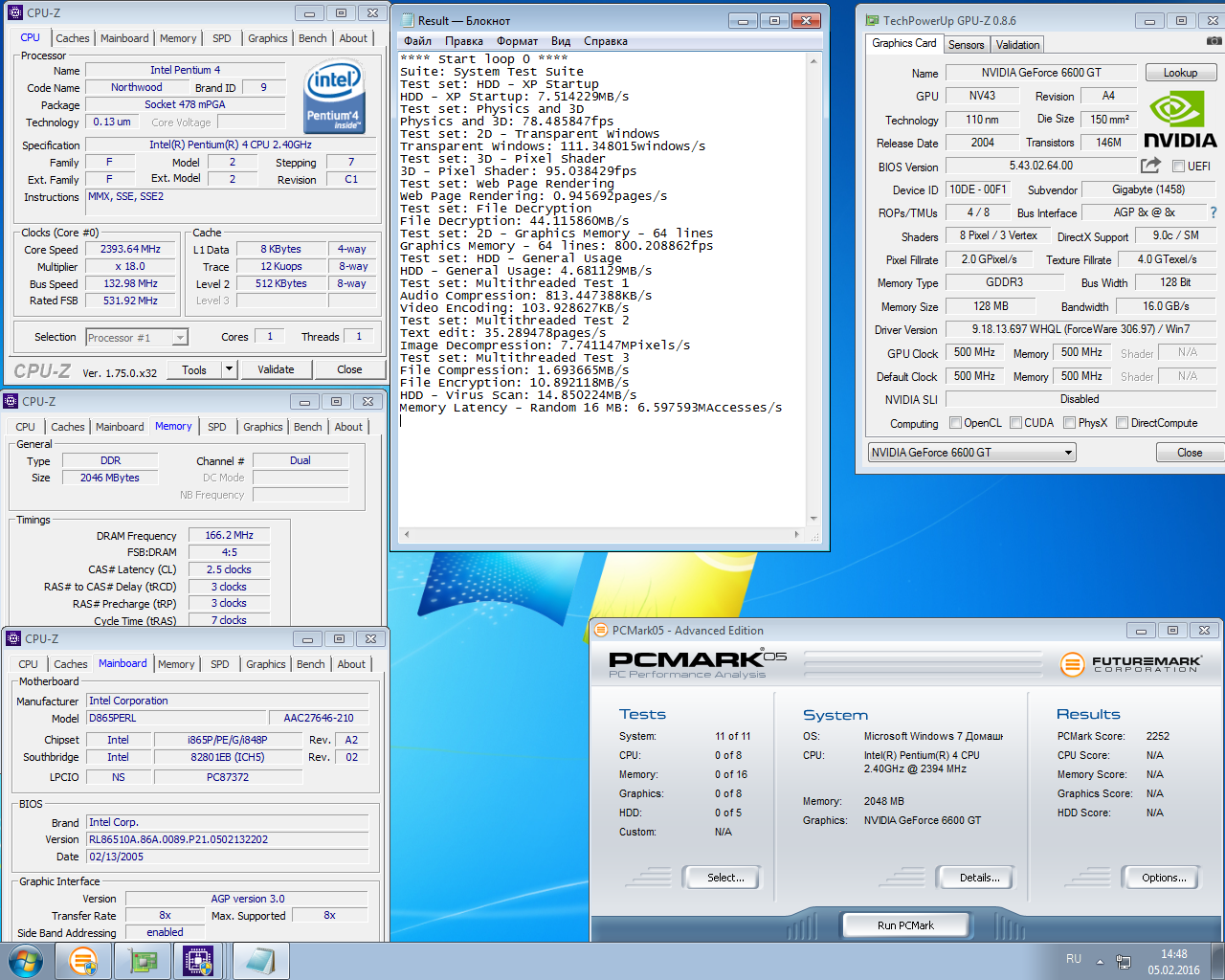Click the Run PCMark button

[905, 925]
